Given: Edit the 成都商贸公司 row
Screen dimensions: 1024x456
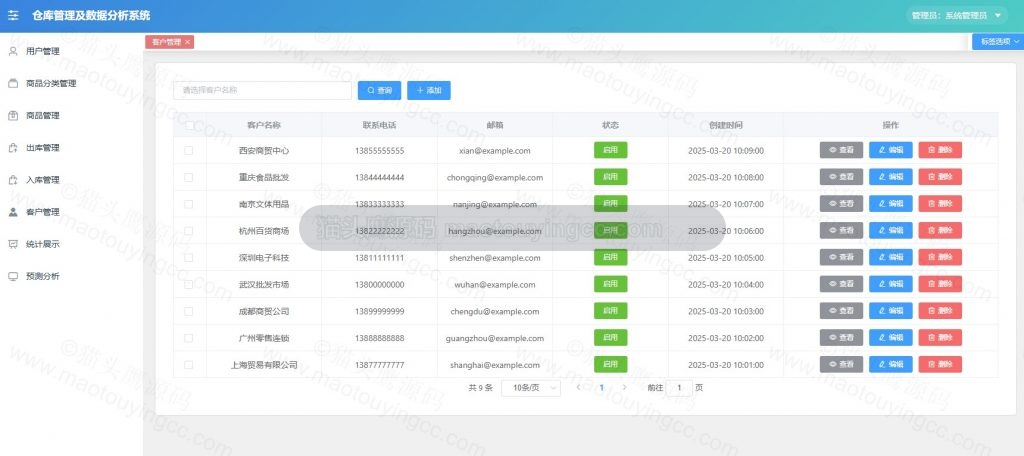Looking at the screenshot, I should pyautogui.click(x=891, y=310).
